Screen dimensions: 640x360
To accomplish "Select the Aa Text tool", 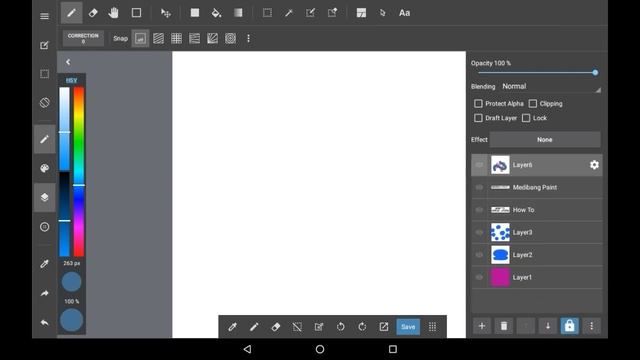I will tap(404, 13).
